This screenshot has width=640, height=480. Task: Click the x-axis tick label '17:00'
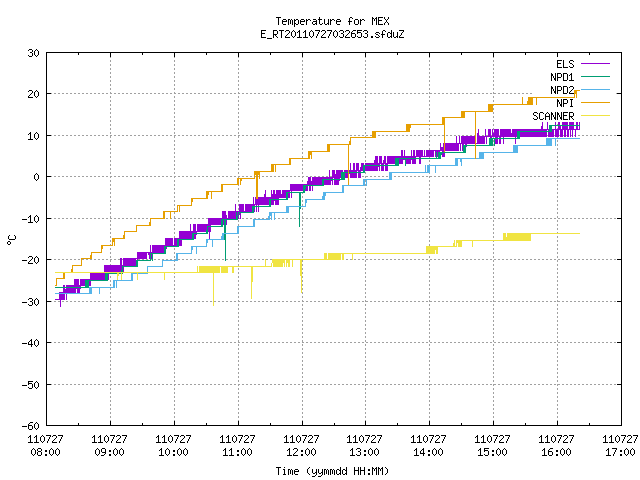tap(620, 452)
